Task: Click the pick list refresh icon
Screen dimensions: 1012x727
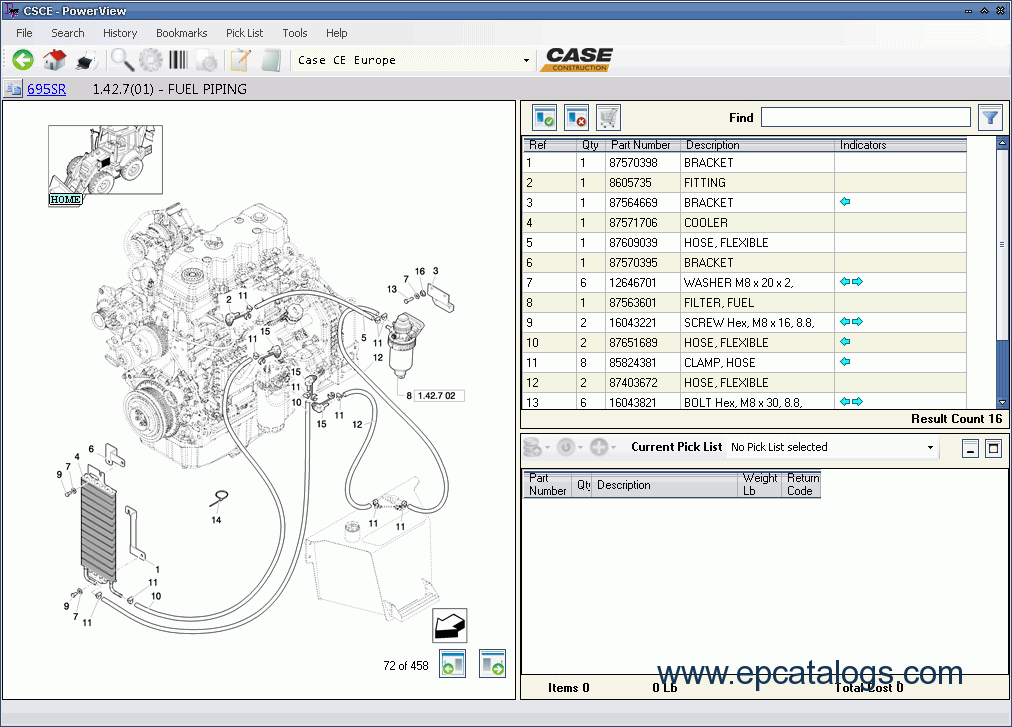Action: click(566, 447)
